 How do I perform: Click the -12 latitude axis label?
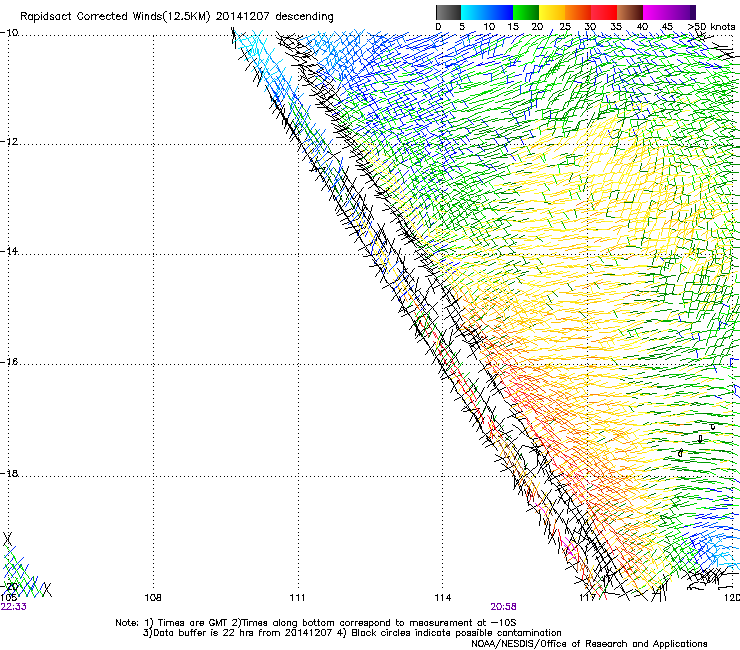pos(9,142)
